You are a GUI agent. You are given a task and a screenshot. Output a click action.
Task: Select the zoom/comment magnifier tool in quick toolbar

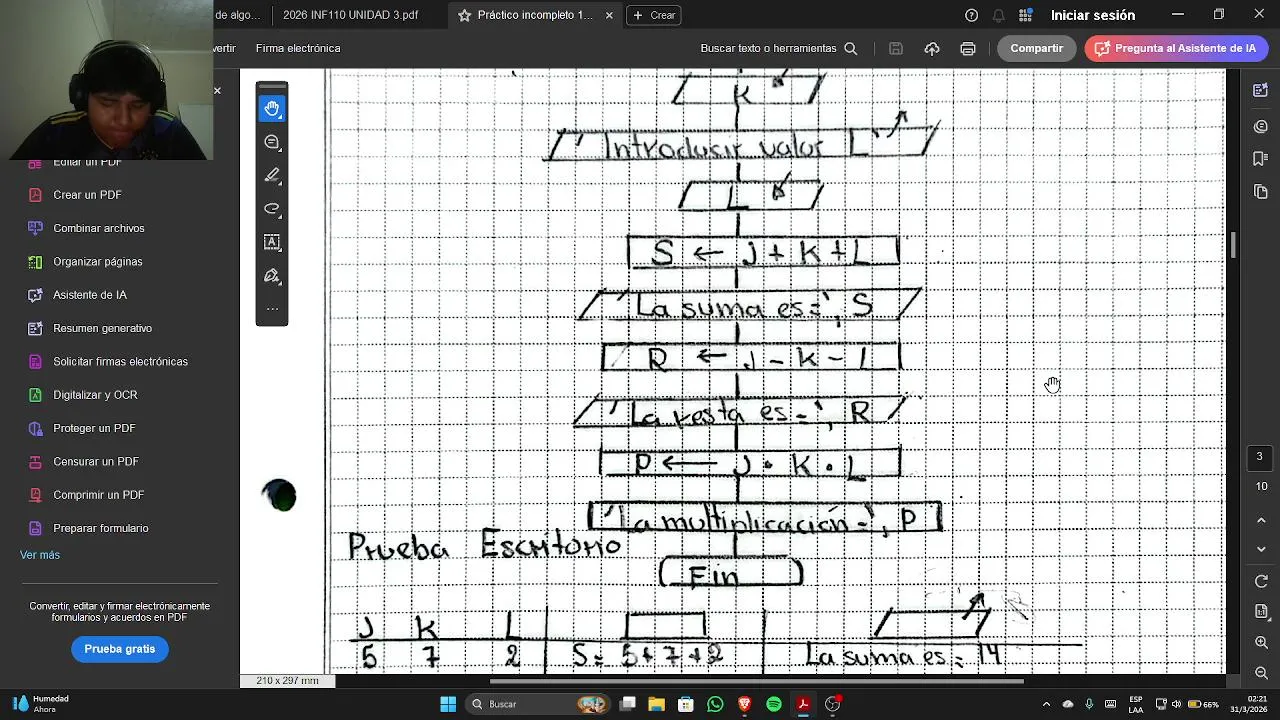(272, 142)
